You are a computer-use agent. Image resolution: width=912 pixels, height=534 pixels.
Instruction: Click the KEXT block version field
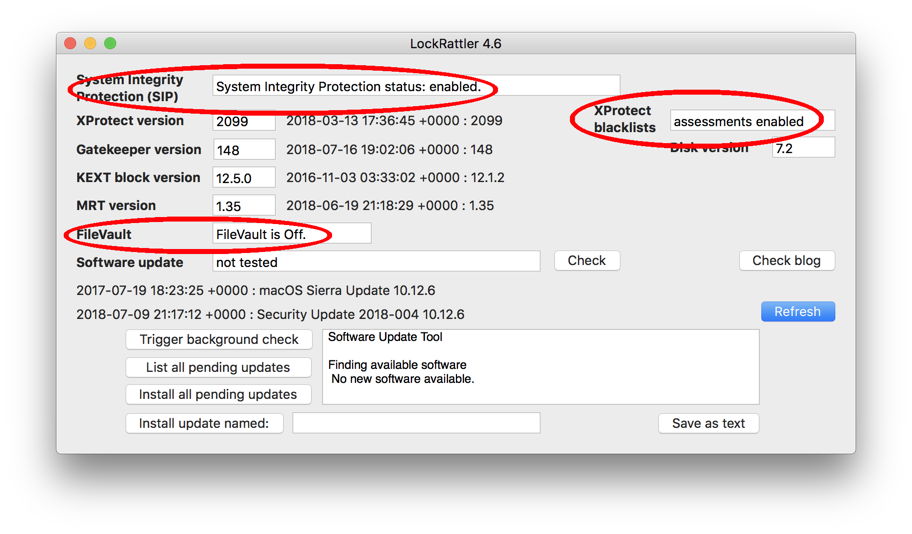tap(244, 178)
